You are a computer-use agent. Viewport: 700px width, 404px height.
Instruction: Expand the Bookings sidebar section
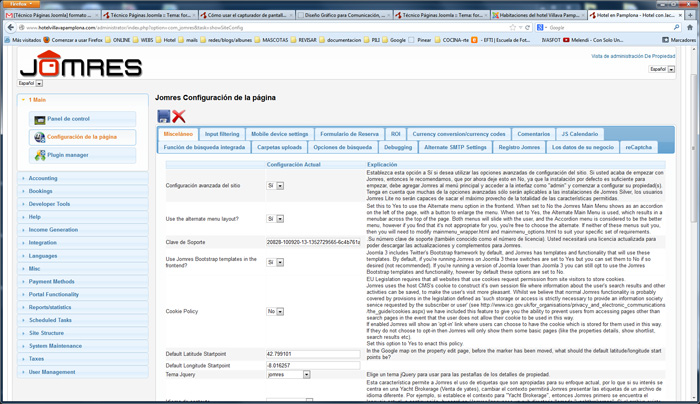(x=83, y=191)
